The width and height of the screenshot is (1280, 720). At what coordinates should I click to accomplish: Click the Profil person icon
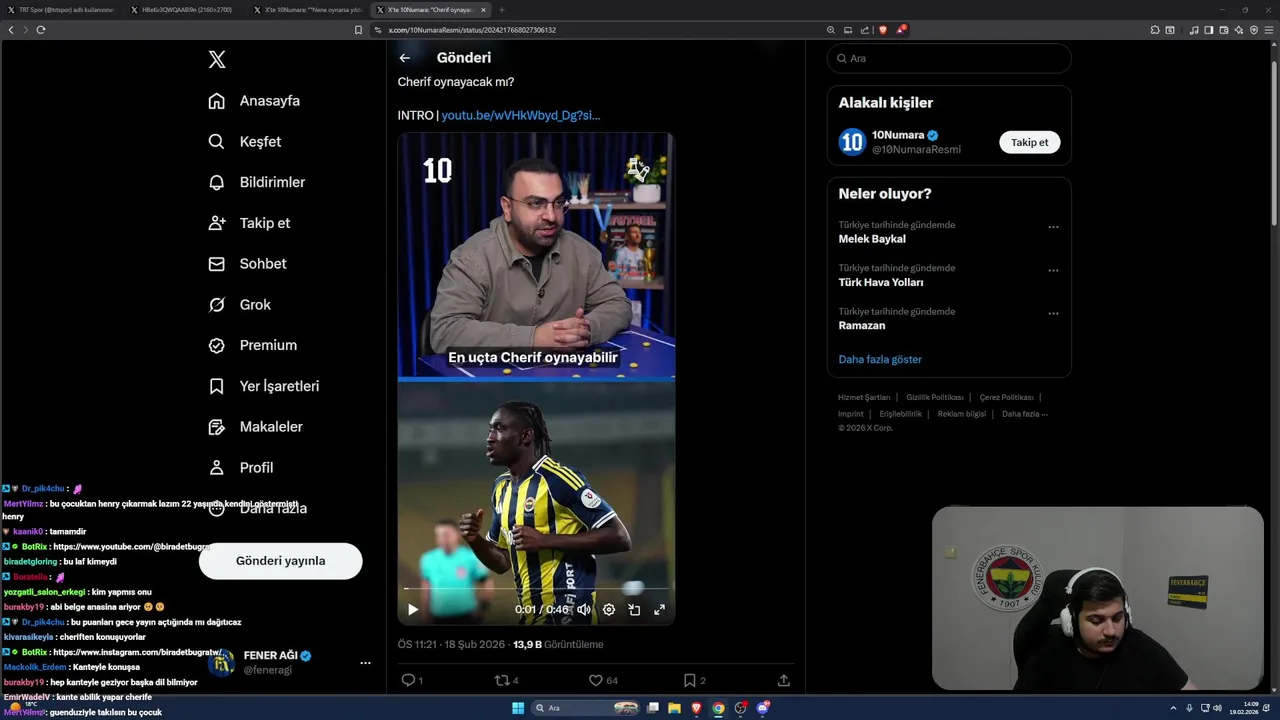[x=216, y=467]
